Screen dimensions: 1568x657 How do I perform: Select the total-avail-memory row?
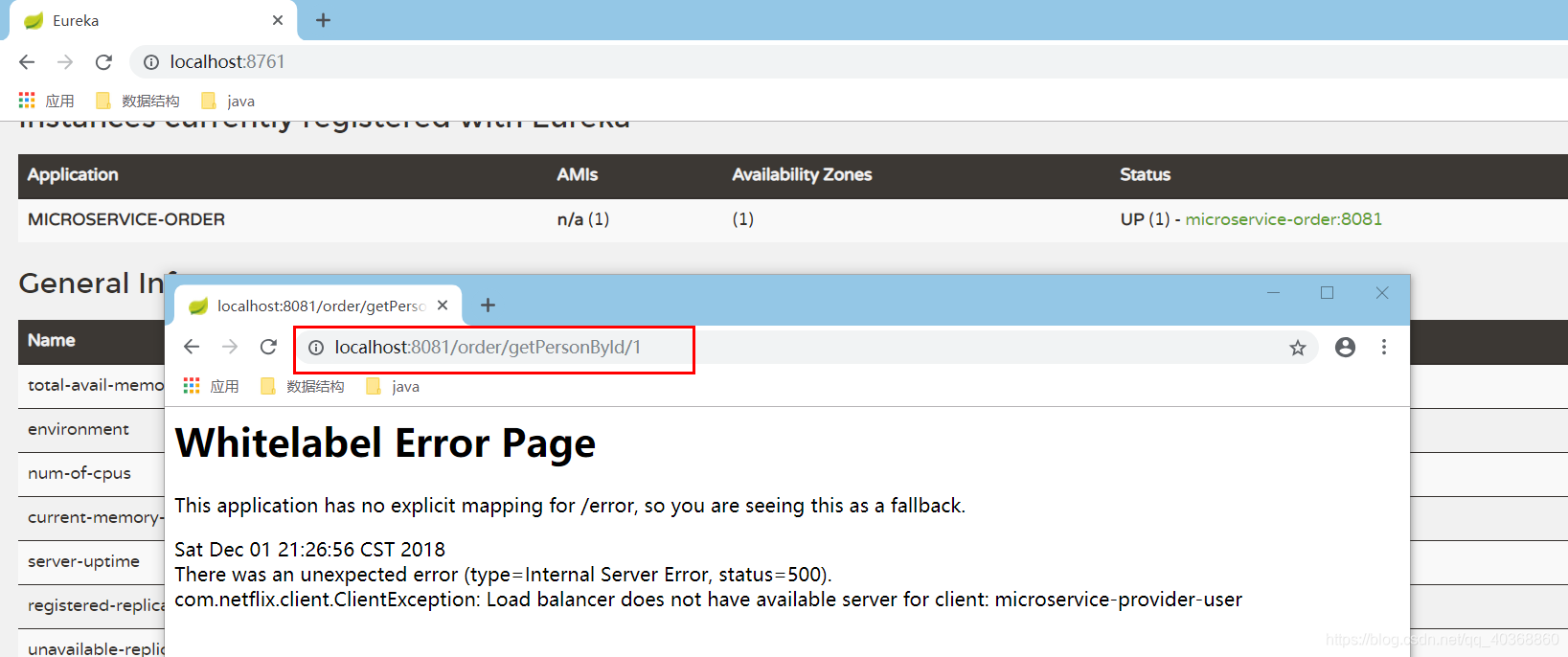[91, 386]
